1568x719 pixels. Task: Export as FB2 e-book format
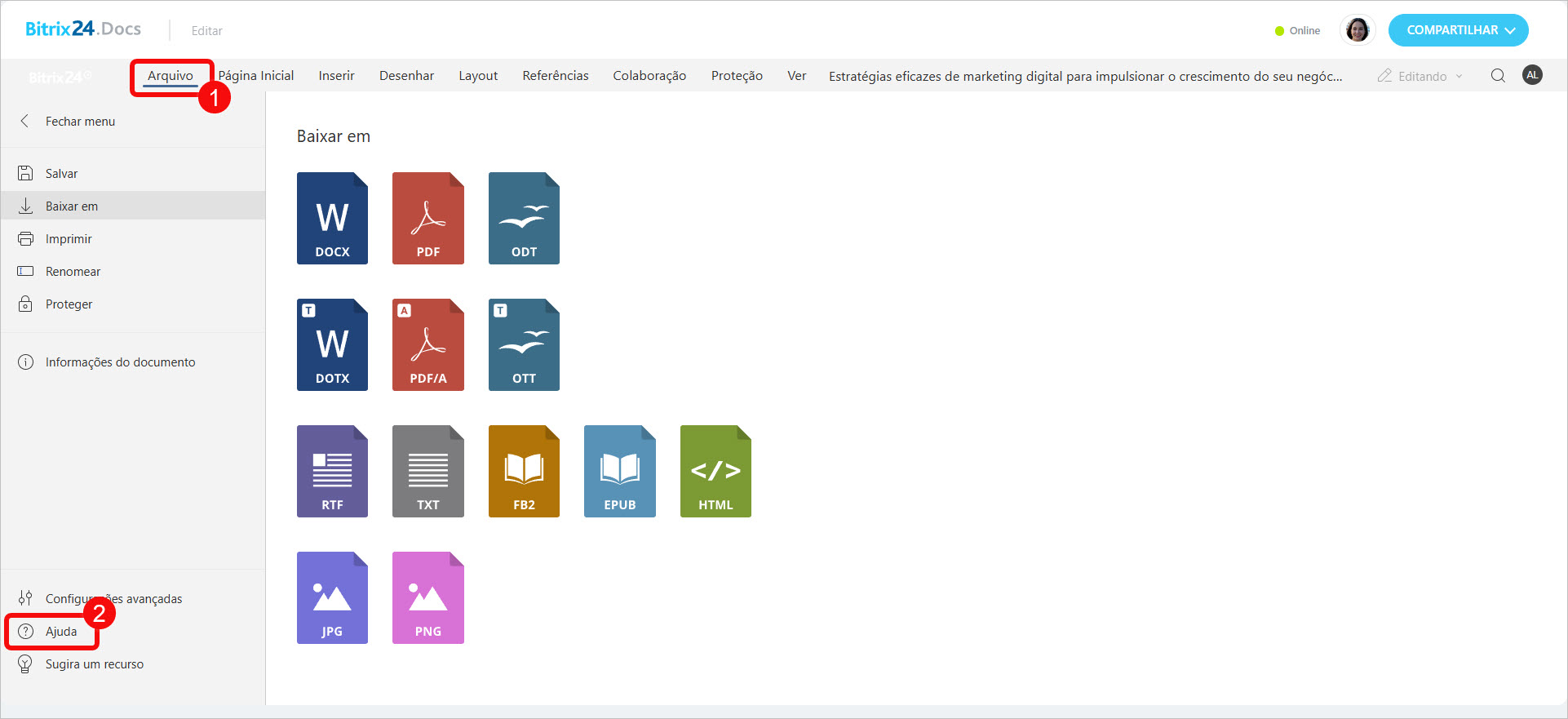(x=524, y=472)
